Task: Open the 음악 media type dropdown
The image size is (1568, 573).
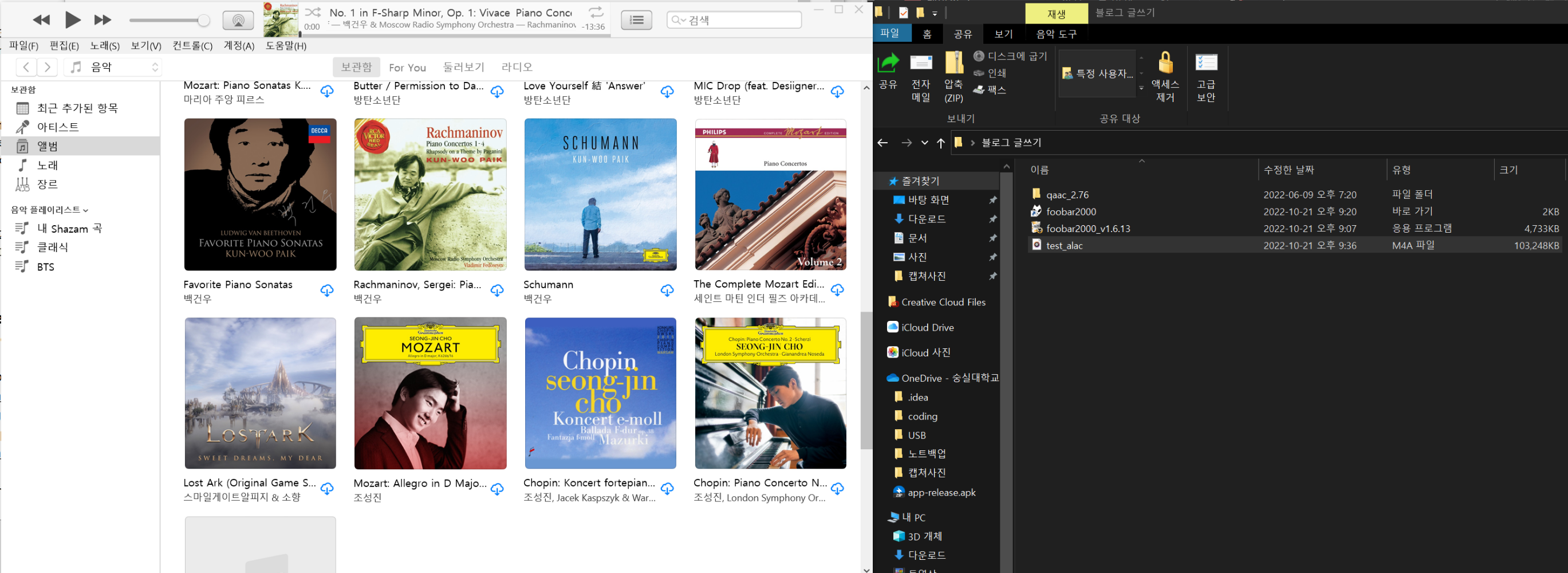Action: [113, 67]
